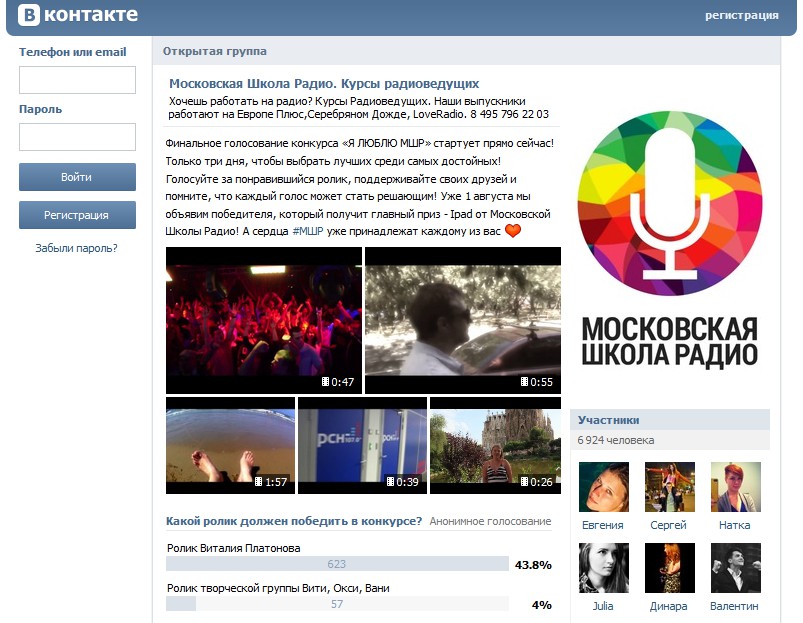803x623 pixels.
Task: Open Julia's profile photo
Action: (604, 568)
